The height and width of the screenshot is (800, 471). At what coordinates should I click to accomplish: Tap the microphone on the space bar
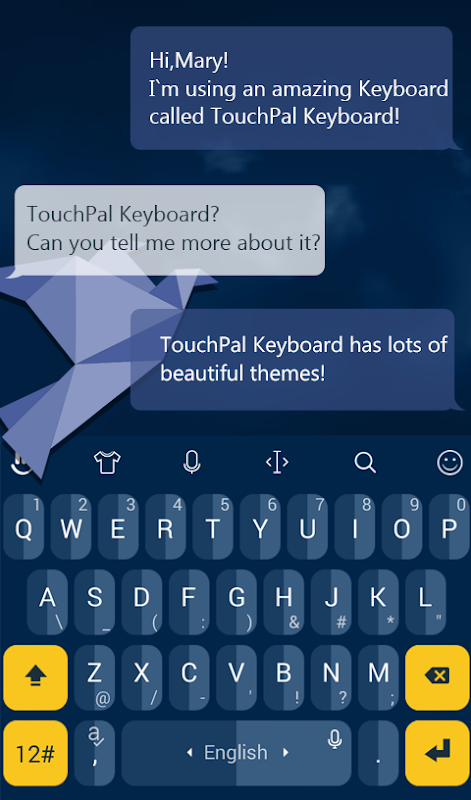click(335, 738)
